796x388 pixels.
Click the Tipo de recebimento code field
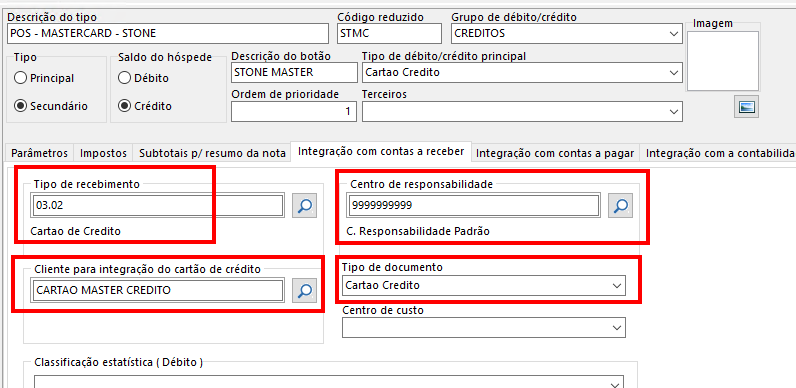pyautogui.click(x=157, y=206)
